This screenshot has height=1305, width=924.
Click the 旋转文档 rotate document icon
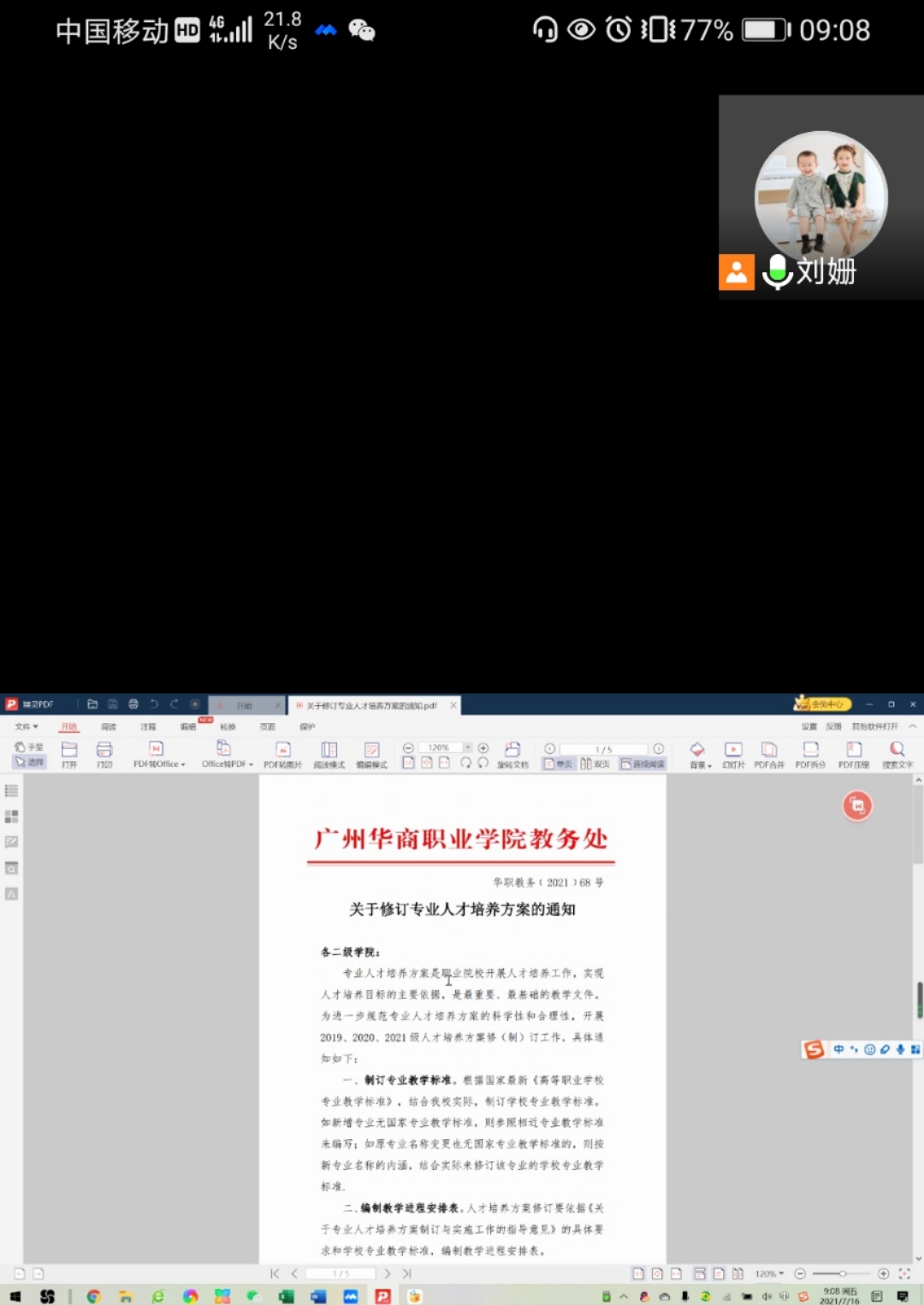coord(512,754)
